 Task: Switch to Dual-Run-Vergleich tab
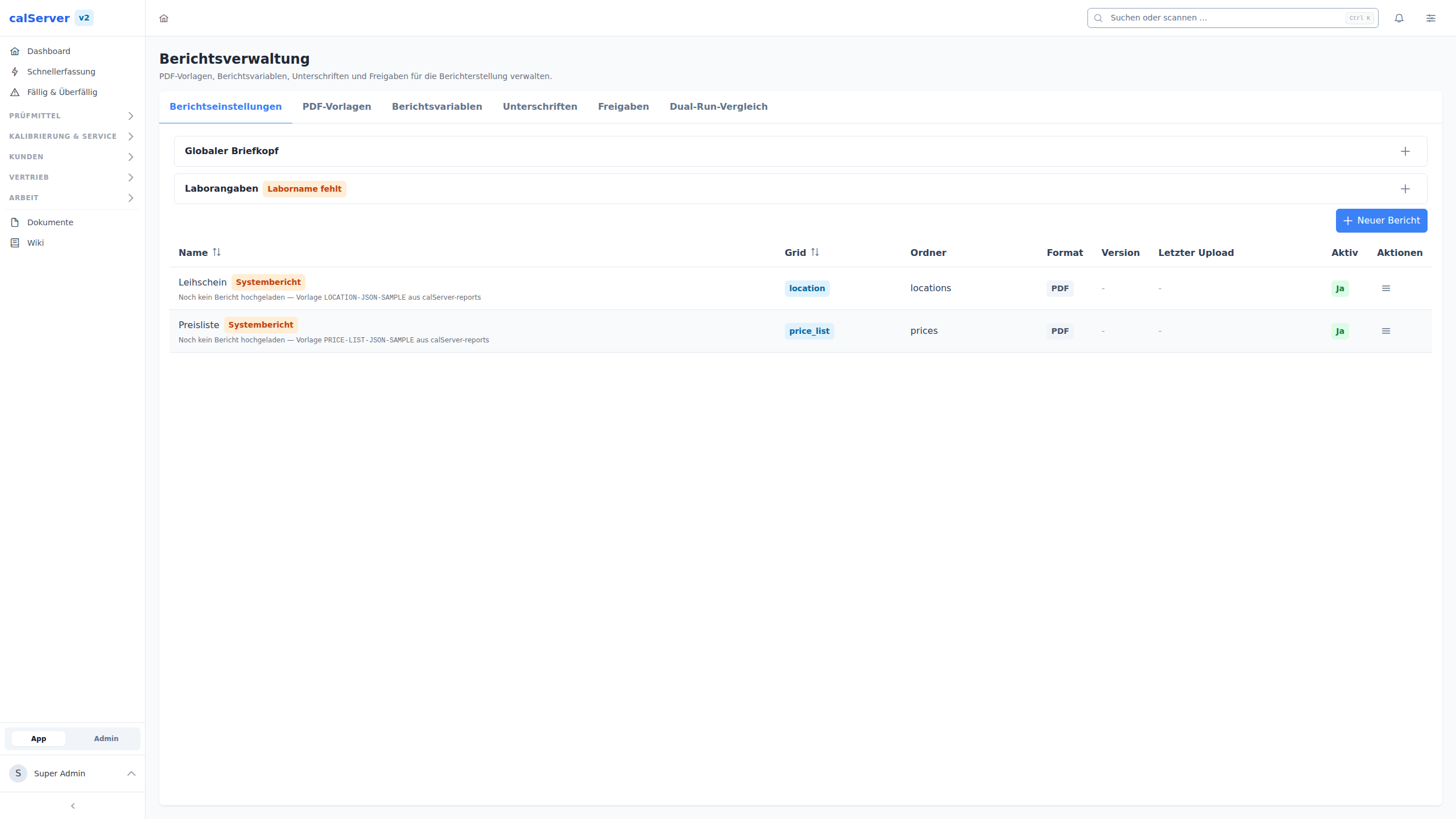click(719, 107)
